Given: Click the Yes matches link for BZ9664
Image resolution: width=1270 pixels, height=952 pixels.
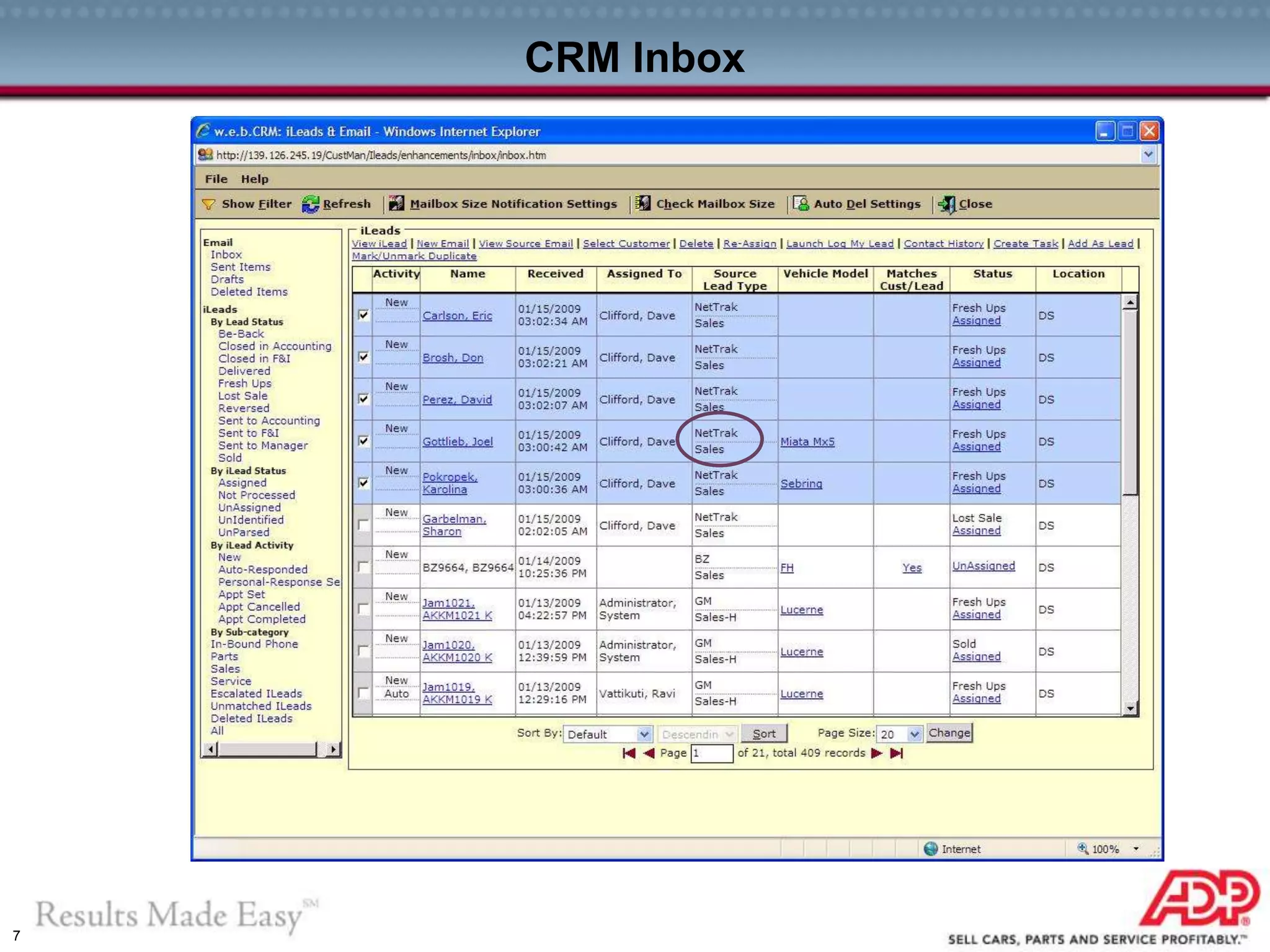Looking at the screenshot, I should coord(912,567).
